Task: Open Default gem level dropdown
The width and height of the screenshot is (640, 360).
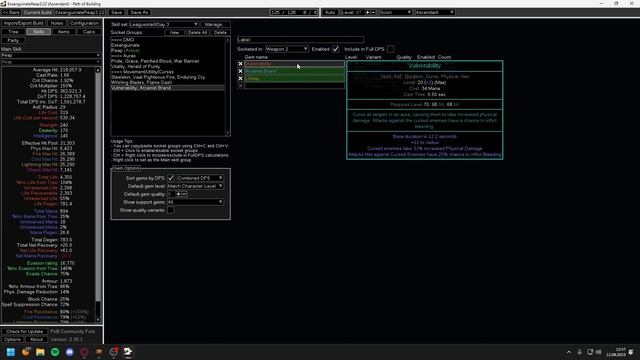Action: point(195,186)
